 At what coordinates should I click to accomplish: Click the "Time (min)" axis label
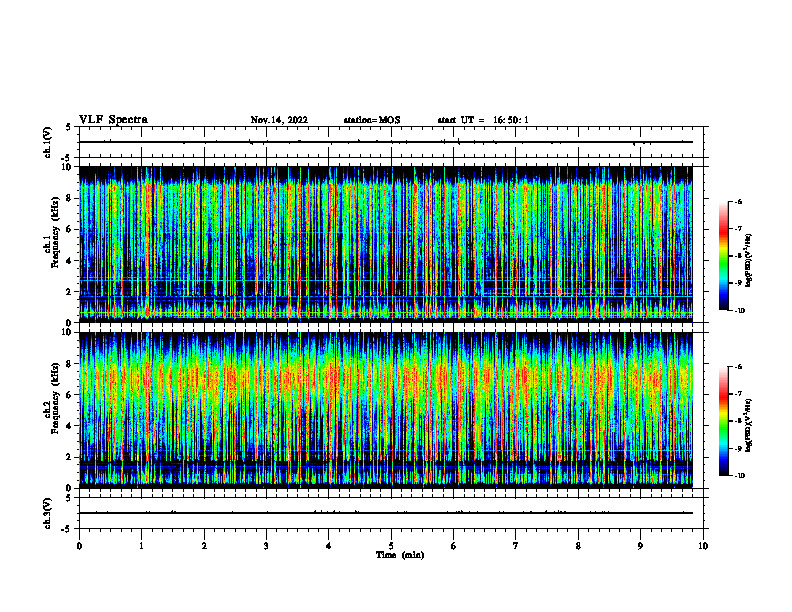click(400, 555)
